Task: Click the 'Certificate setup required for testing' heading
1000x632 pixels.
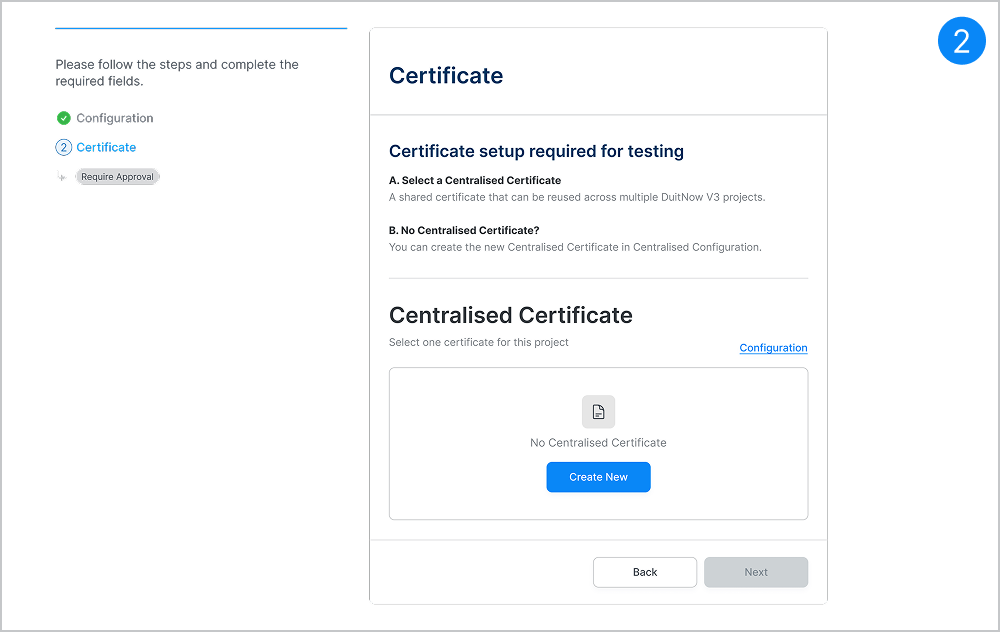Action: tap(536, 152)
